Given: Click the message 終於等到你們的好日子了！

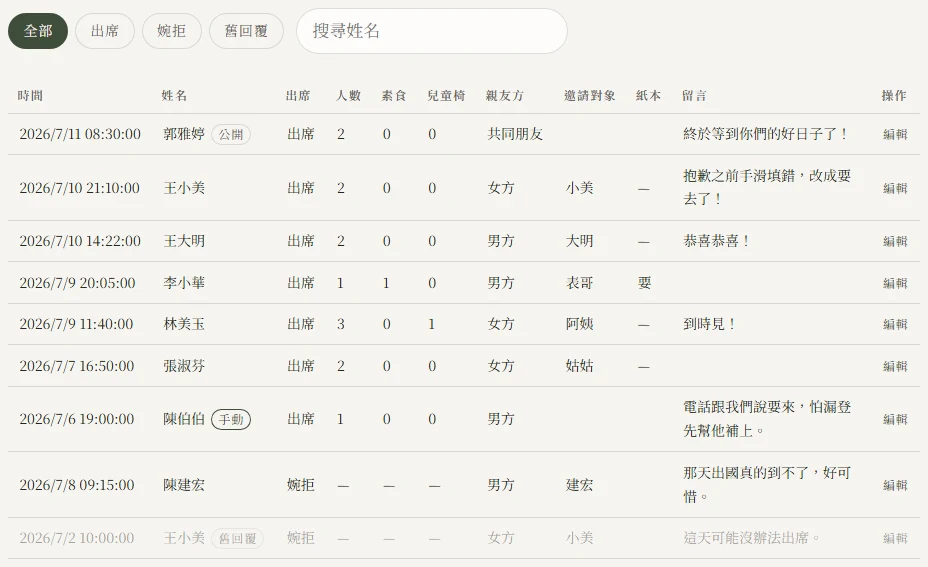Looking at the screenshot, I should [766, 134].
